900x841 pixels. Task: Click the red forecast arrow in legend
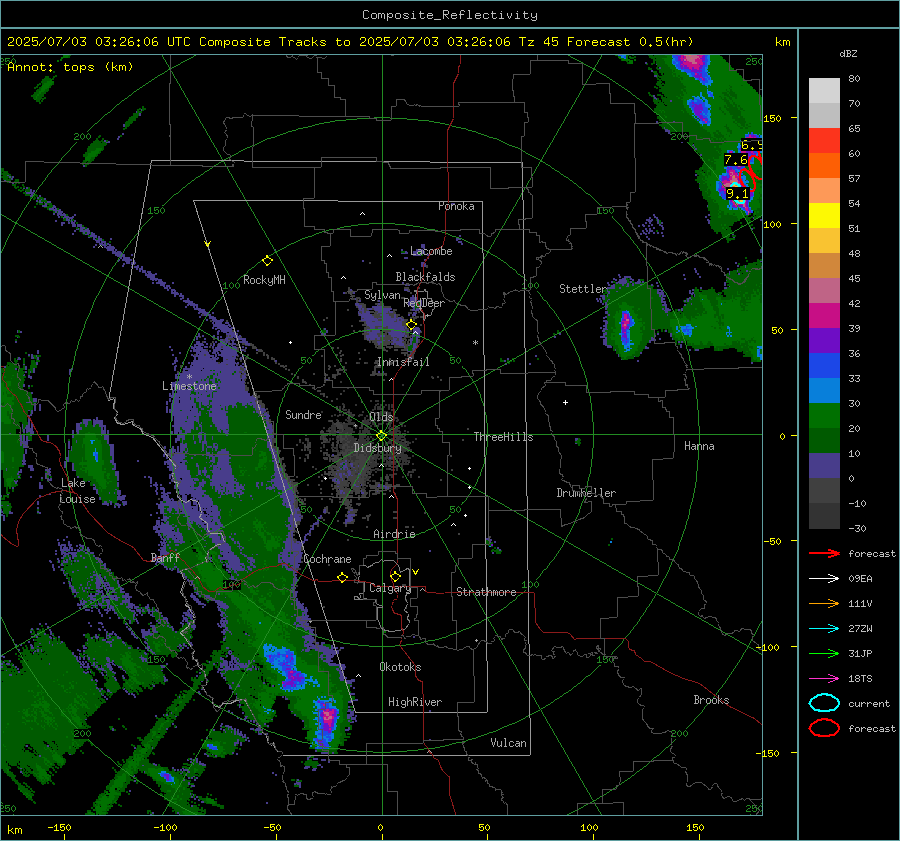(824, 553)
